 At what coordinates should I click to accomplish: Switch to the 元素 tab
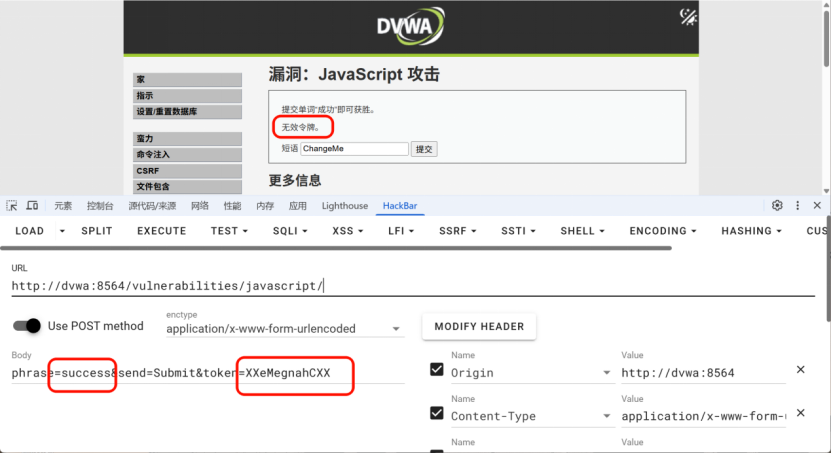(63, 206)
